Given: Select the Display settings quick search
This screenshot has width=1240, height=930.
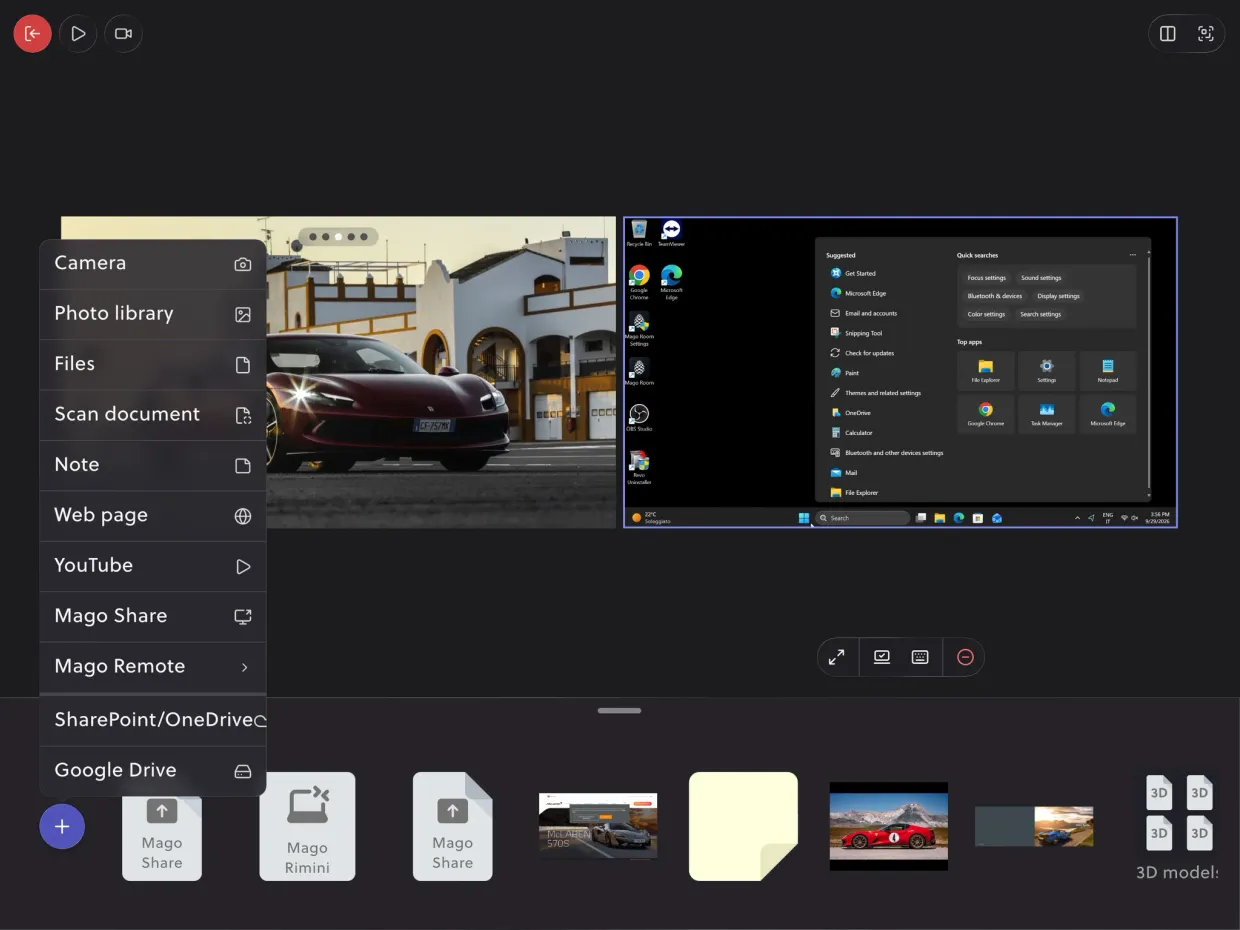Looking at the screenshot, I should (x=1058, y=296).
